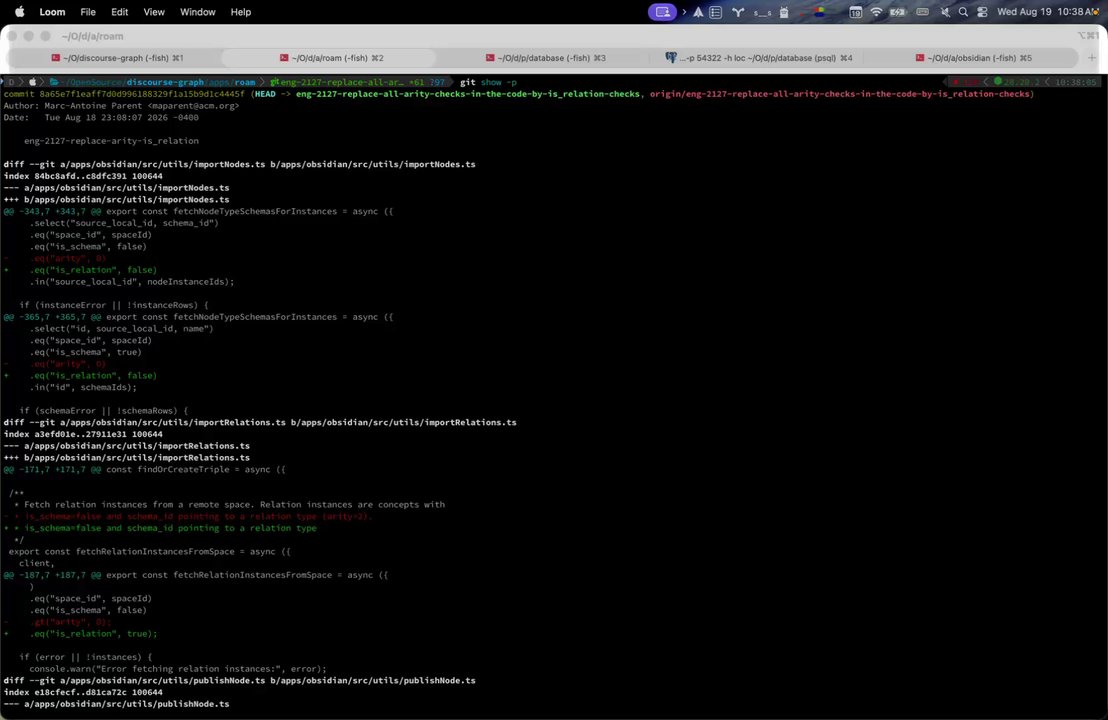Click the Author line for Marc-Antoine Parent
Viewport: 1108px width, 720px height.
pyautogui.click(x=122, y=106)
